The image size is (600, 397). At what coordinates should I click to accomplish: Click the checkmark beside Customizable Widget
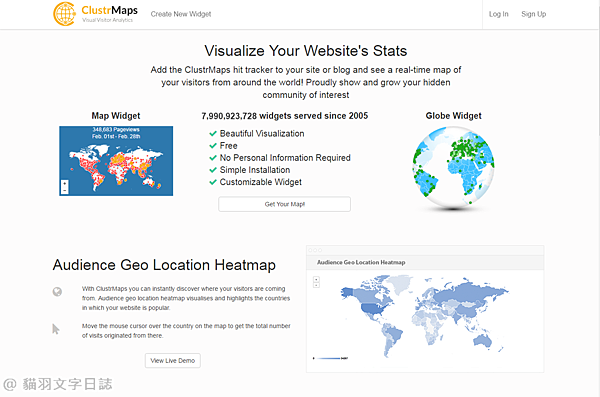(213, 182)
